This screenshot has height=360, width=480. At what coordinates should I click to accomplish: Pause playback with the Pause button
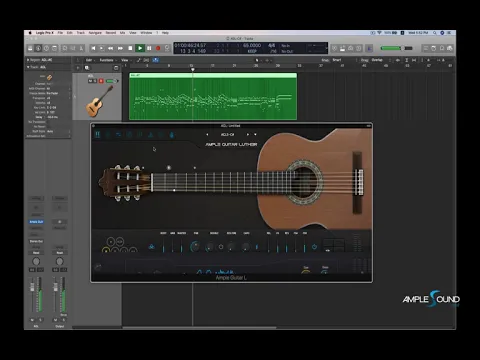149,48
